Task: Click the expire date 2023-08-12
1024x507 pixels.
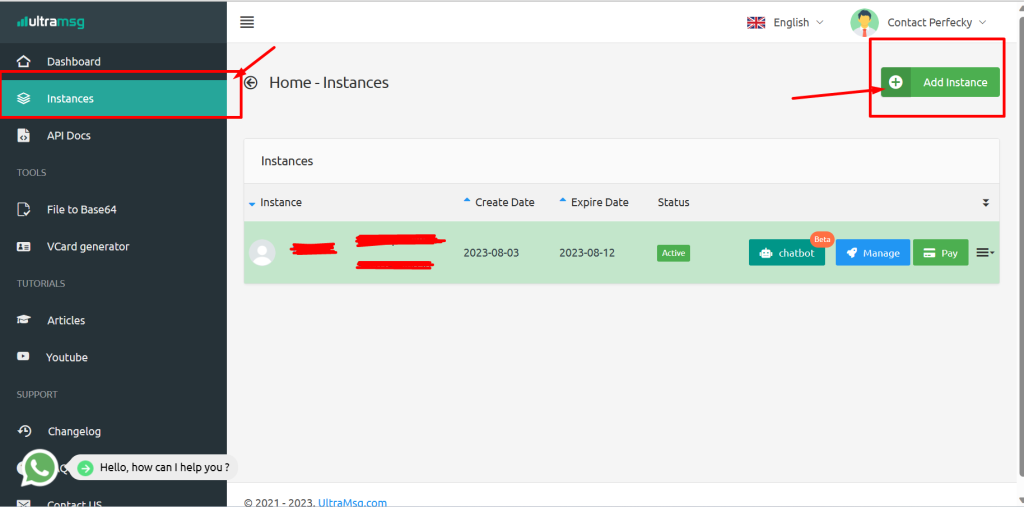Action: point(587,253)
